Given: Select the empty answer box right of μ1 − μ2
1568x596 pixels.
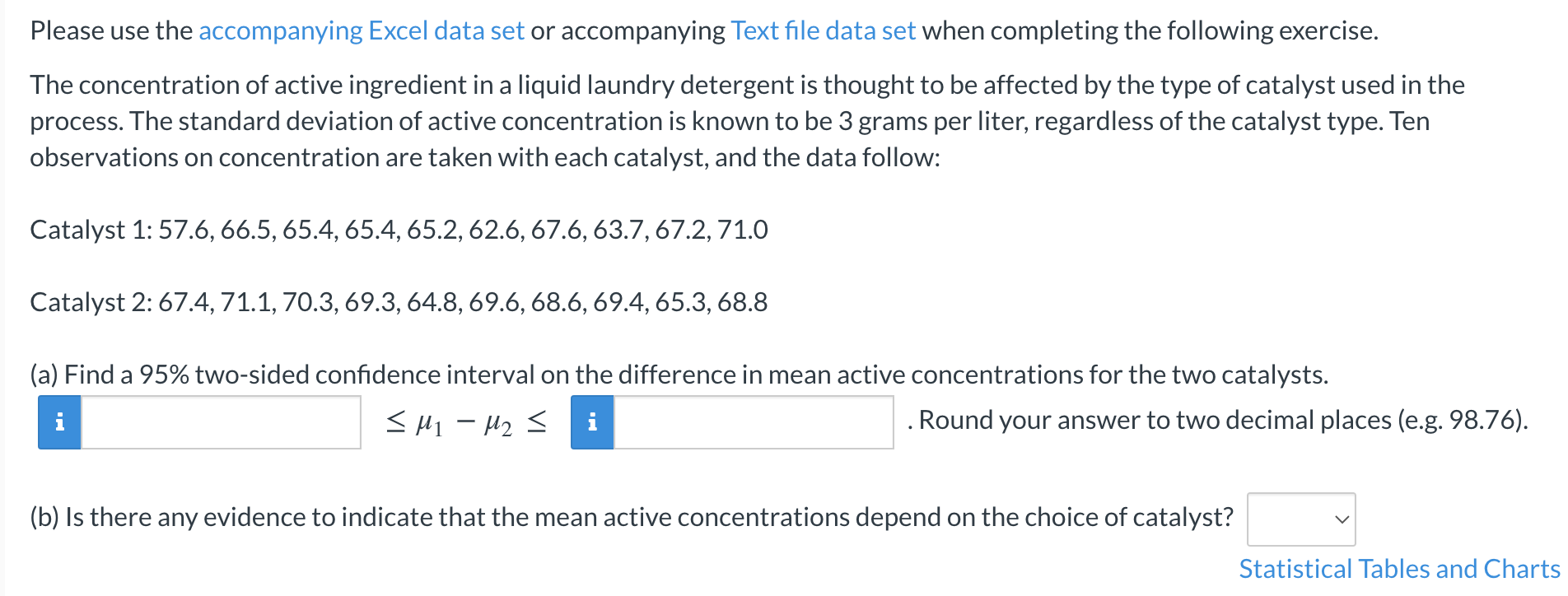Looking at the screenshot, I should [x=754, y=423].
